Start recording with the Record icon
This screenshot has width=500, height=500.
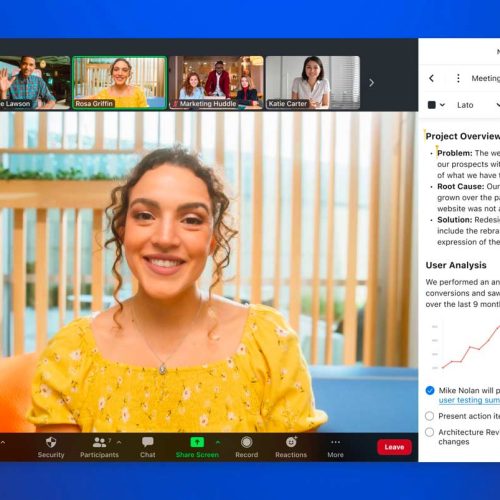pos(246,442)
